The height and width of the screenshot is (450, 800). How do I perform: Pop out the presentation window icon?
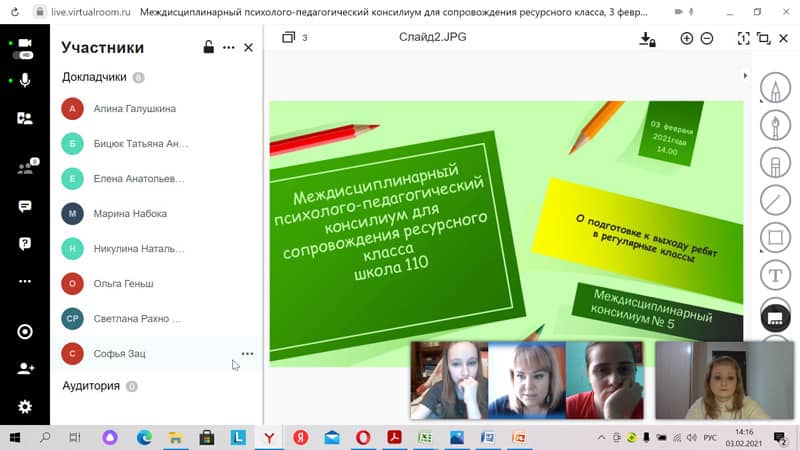(x=763, y=38)
